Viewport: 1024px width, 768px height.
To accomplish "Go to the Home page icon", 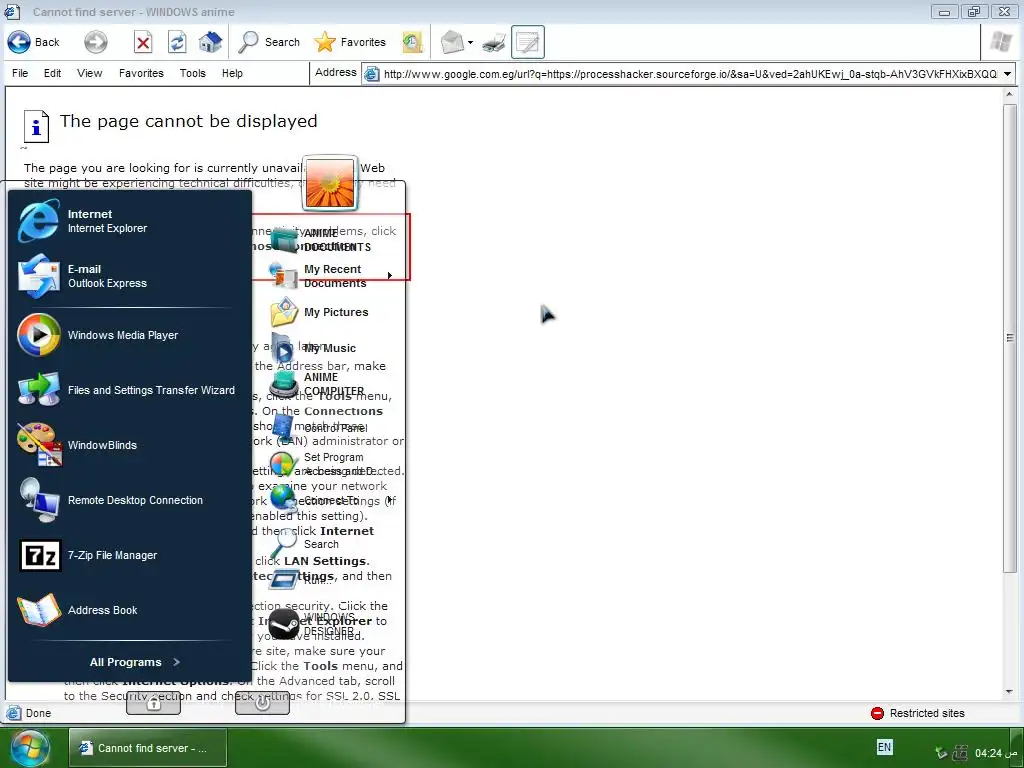I will [210, 42].
